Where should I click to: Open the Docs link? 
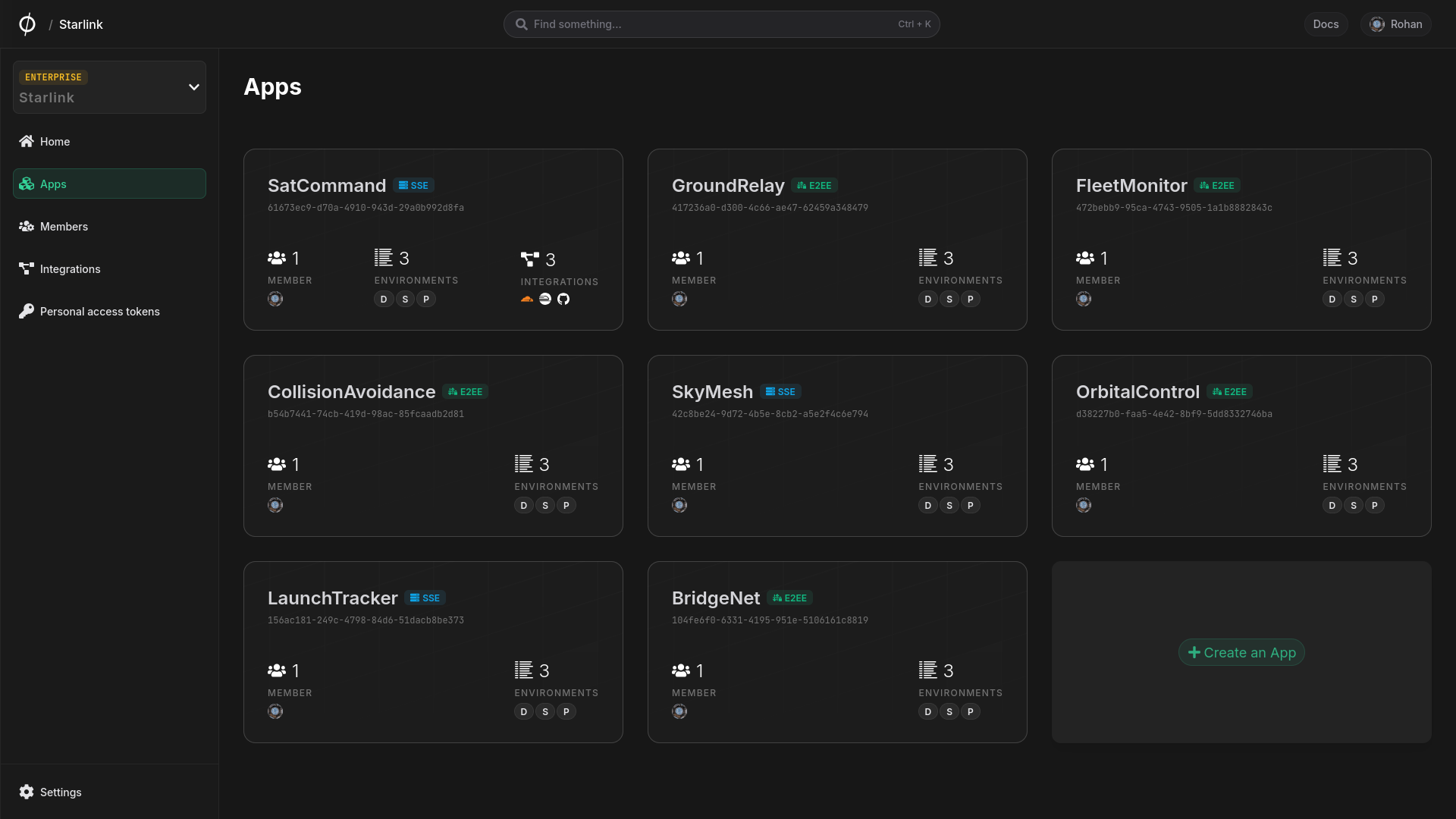coord(1326,24)
